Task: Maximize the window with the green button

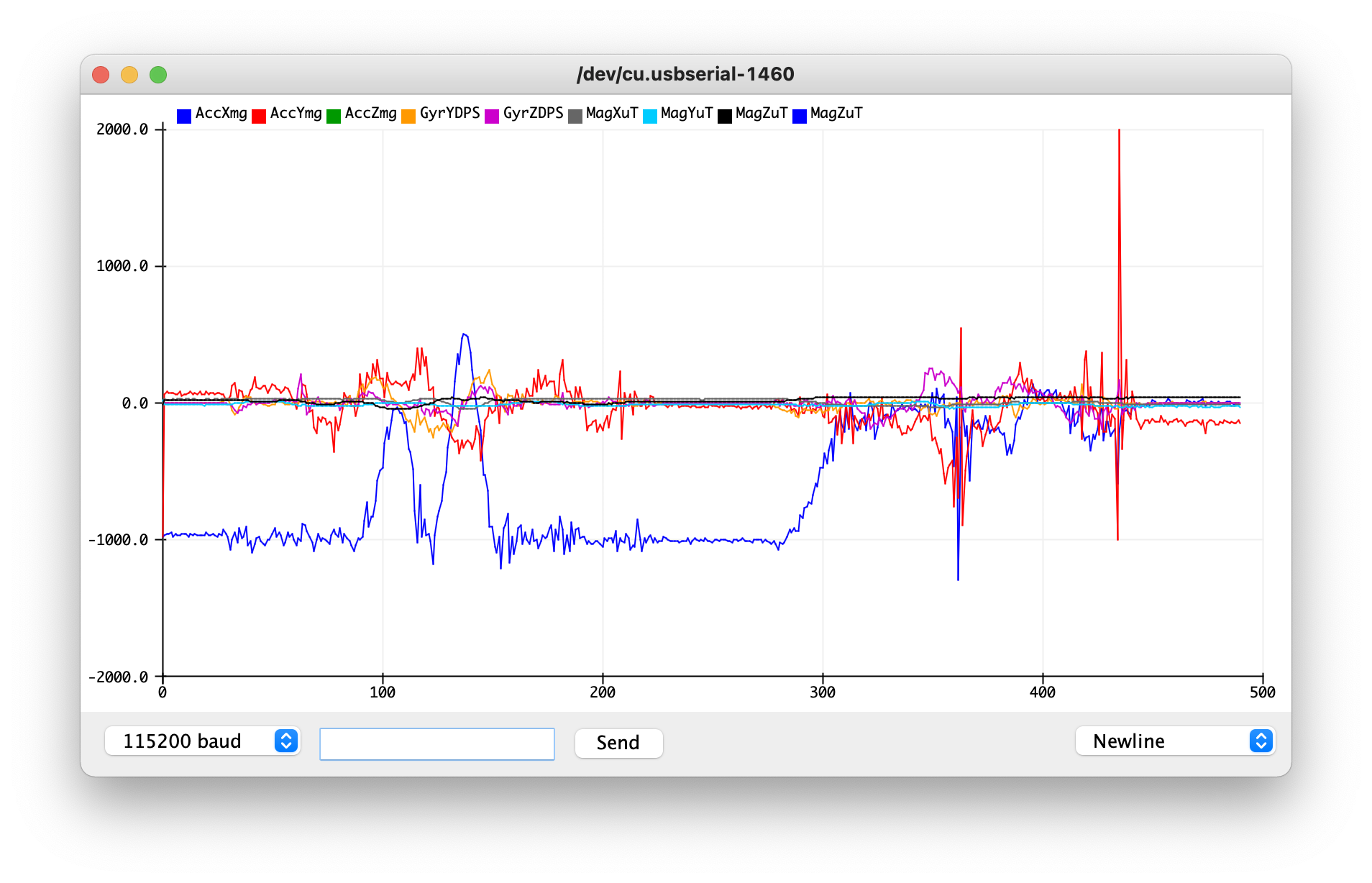Action: click(x=158, y=75)
